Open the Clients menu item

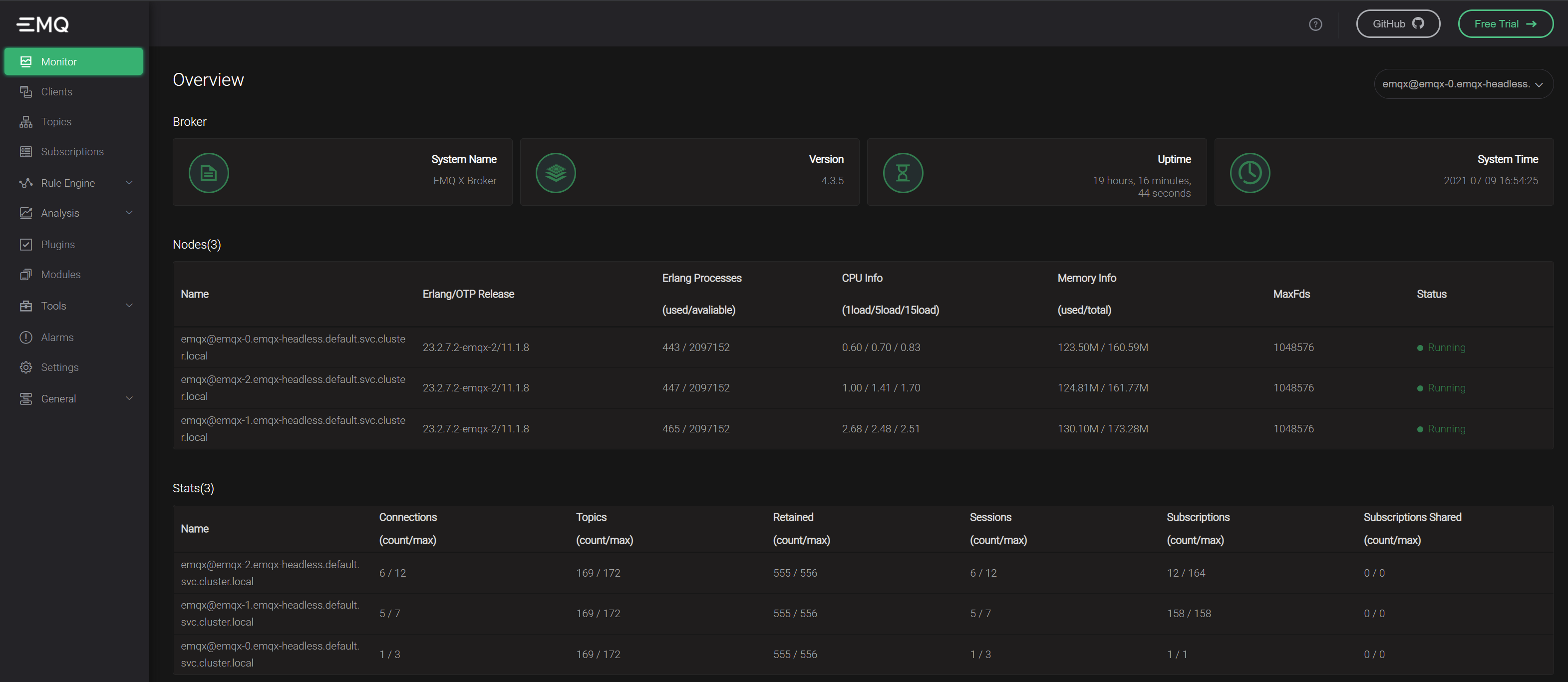point(56,92)
